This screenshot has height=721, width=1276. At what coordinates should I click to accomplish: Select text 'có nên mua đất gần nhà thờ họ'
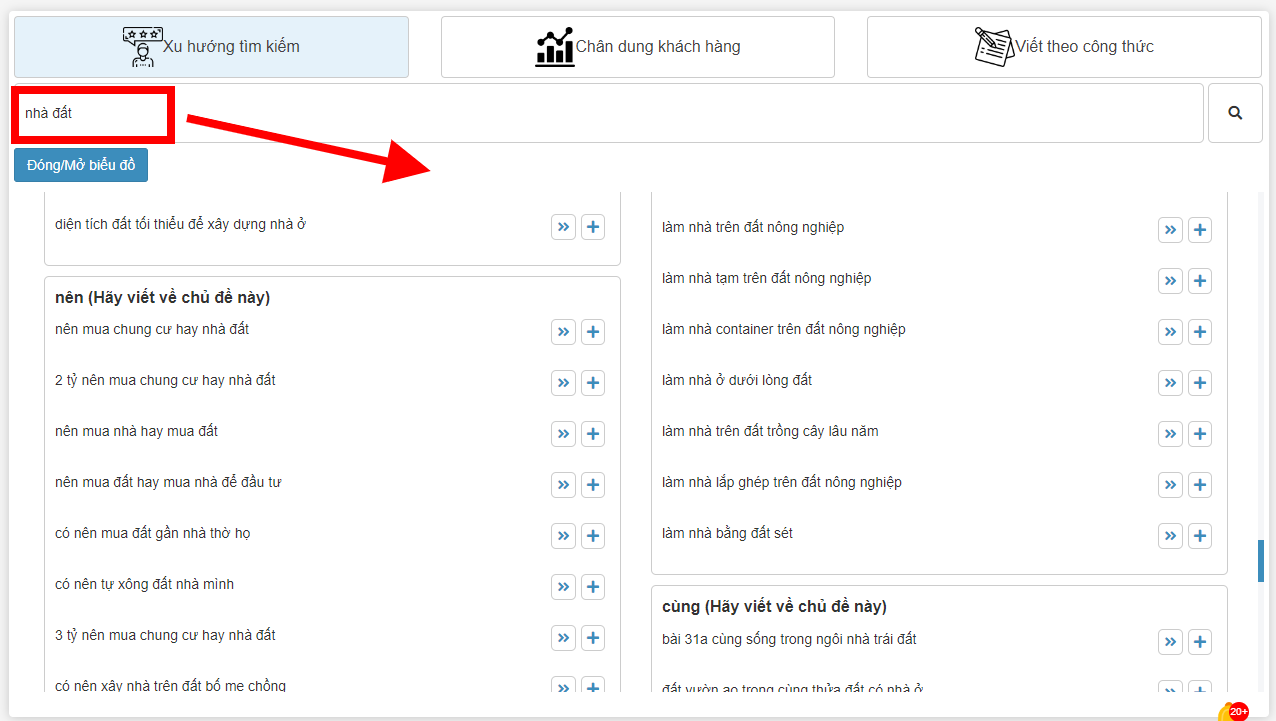153,533
